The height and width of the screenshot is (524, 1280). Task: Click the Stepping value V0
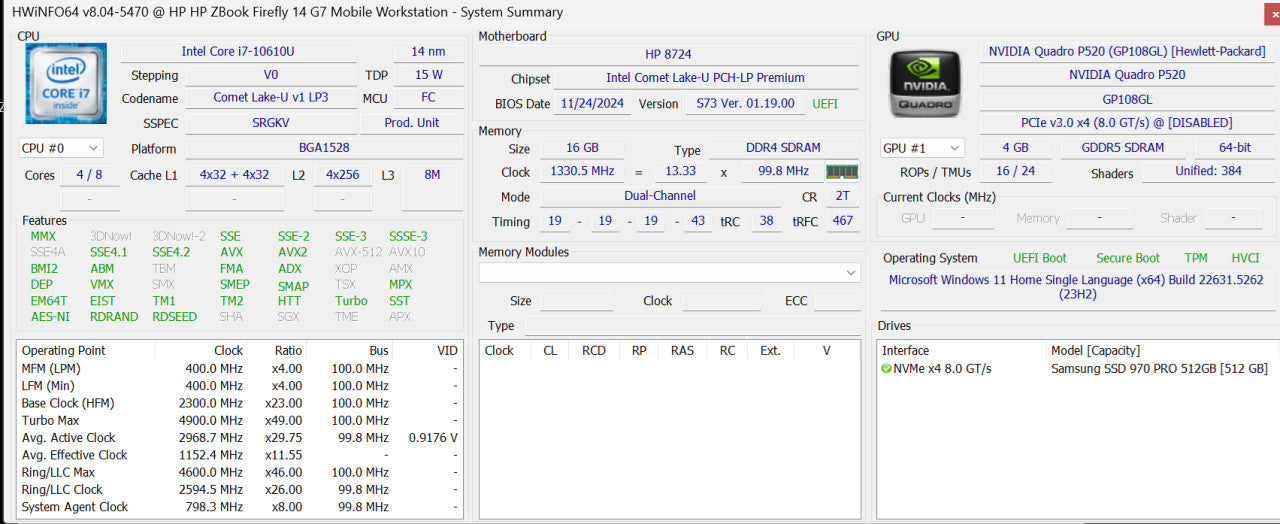[x=271, y=75]
